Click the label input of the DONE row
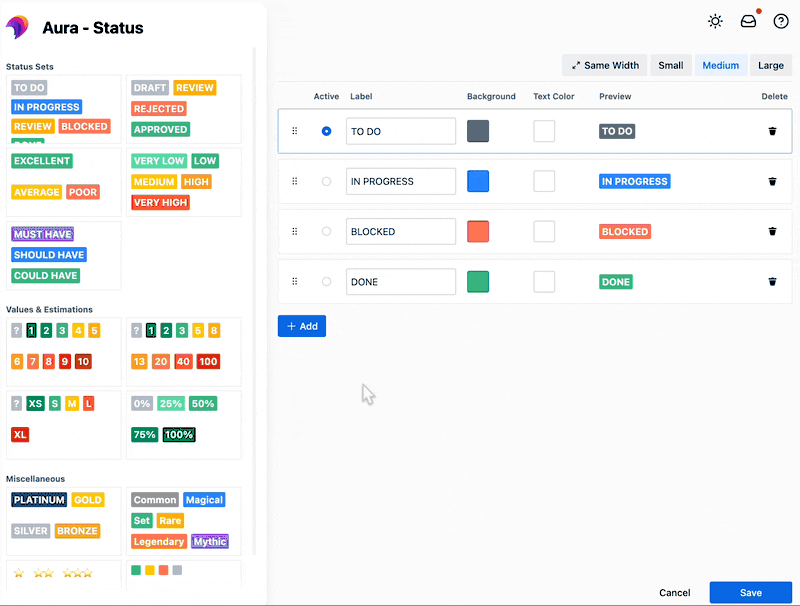 400,281
